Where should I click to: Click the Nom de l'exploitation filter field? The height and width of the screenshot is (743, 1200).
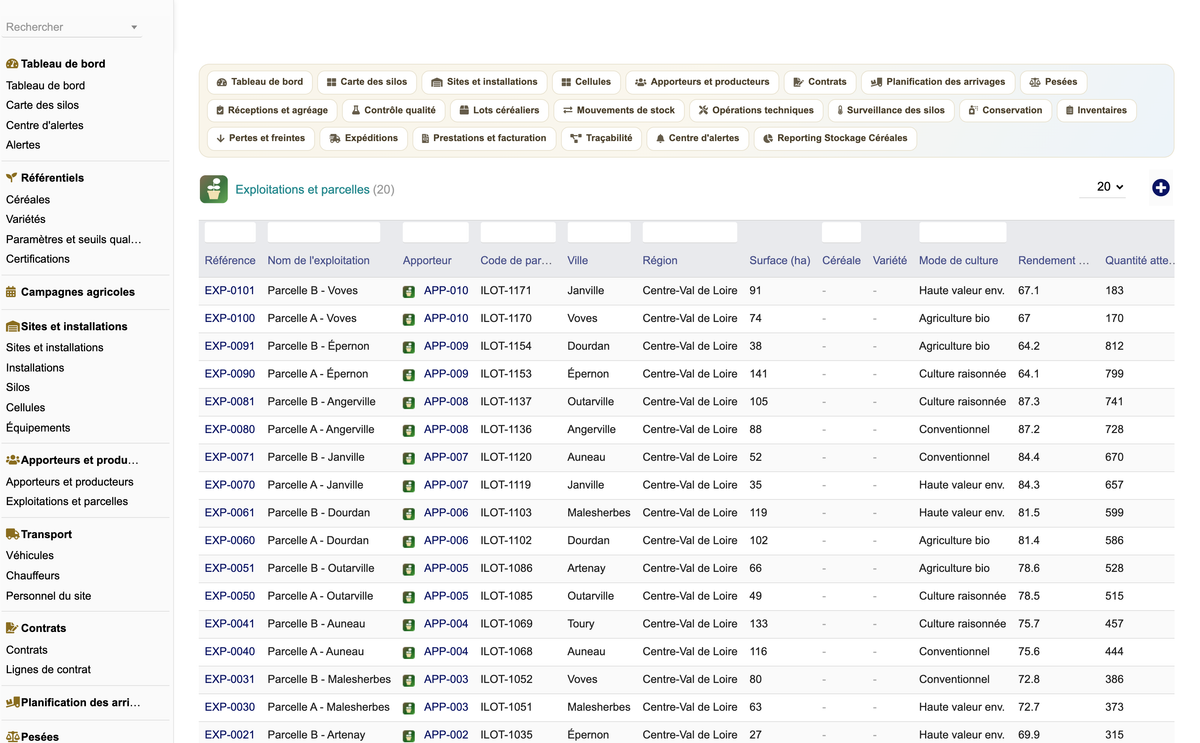coord(324,232)
